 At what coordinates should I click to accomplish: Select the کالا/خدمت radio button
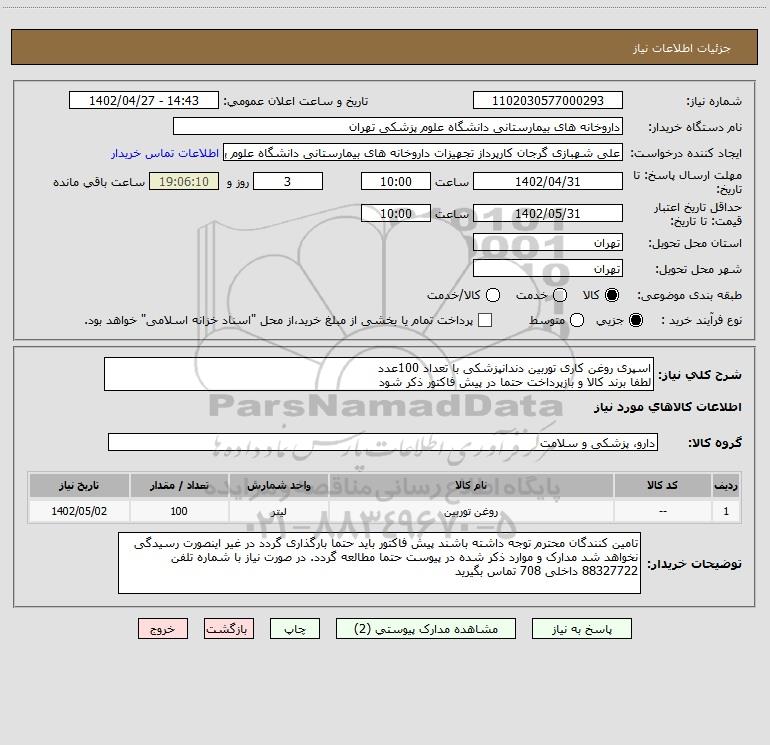[x=493, y=295]
